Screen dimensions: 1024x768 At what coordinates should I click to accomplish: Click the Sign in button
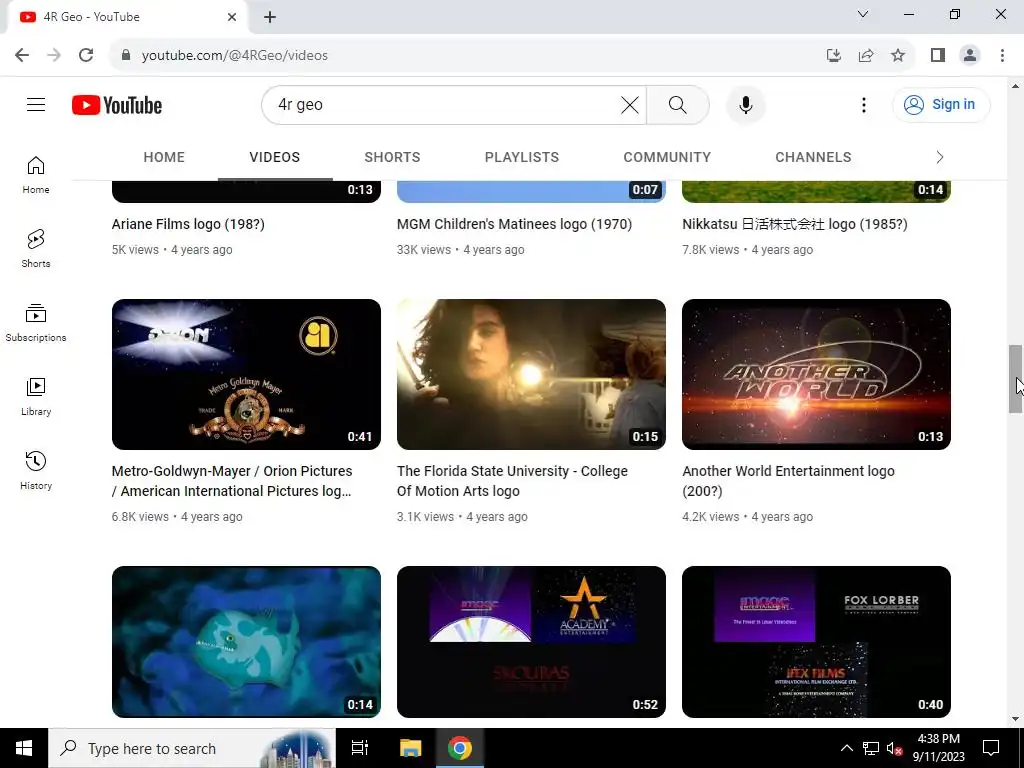[941, 104]
